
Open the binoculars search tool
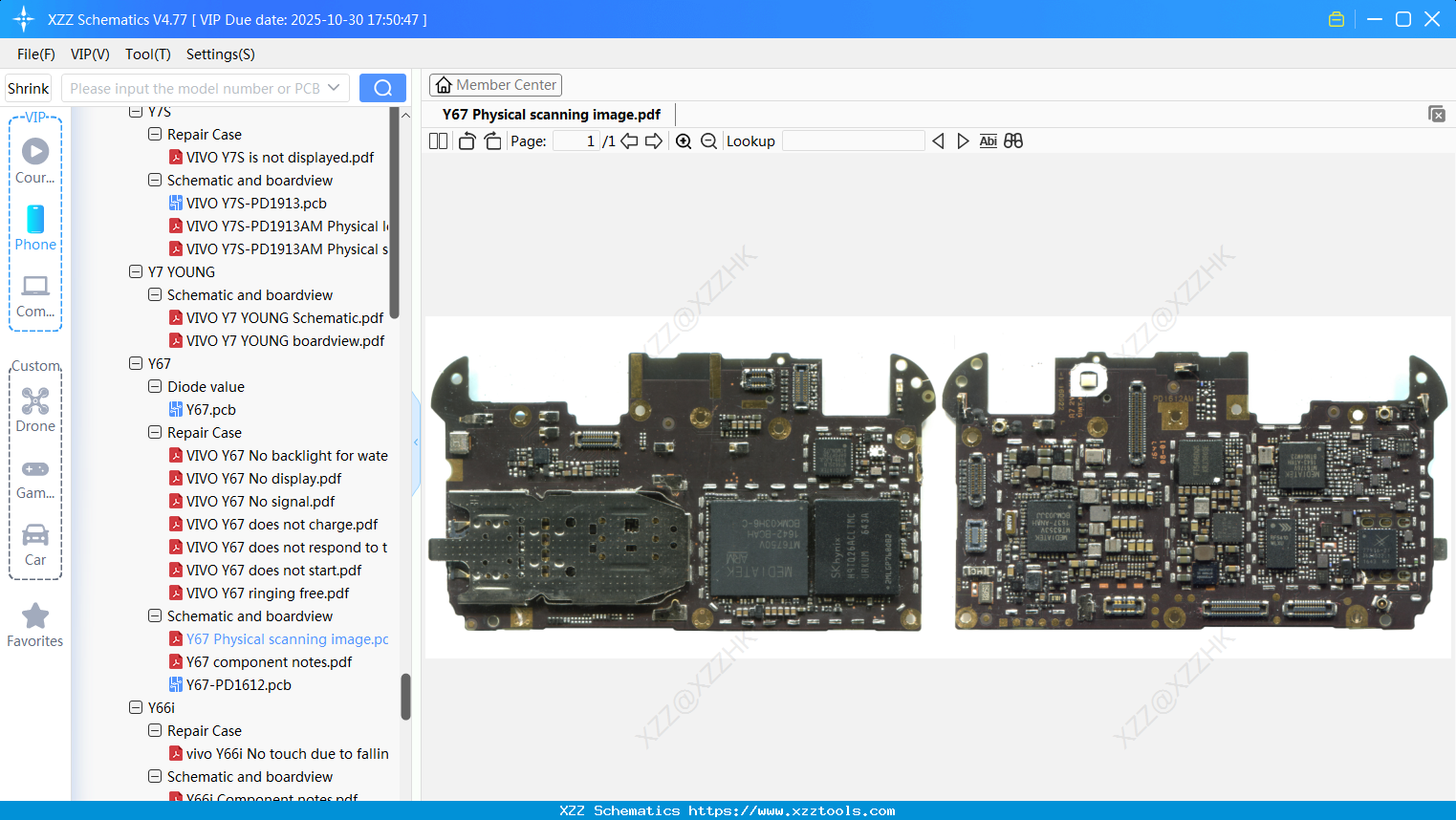point(1013,140)
